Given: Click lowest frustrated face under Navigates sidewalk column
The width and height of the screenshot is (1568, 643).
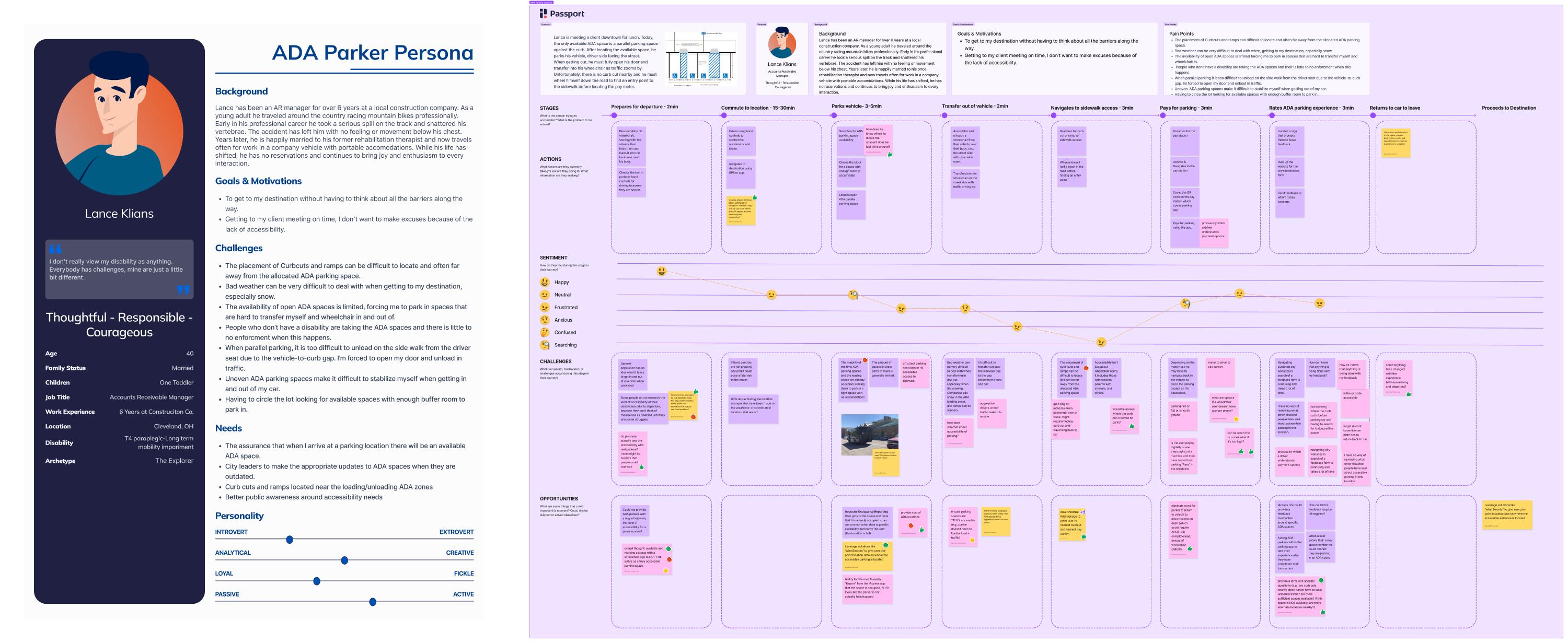Looking at the screenshot, I should [x=1101, y=342].
